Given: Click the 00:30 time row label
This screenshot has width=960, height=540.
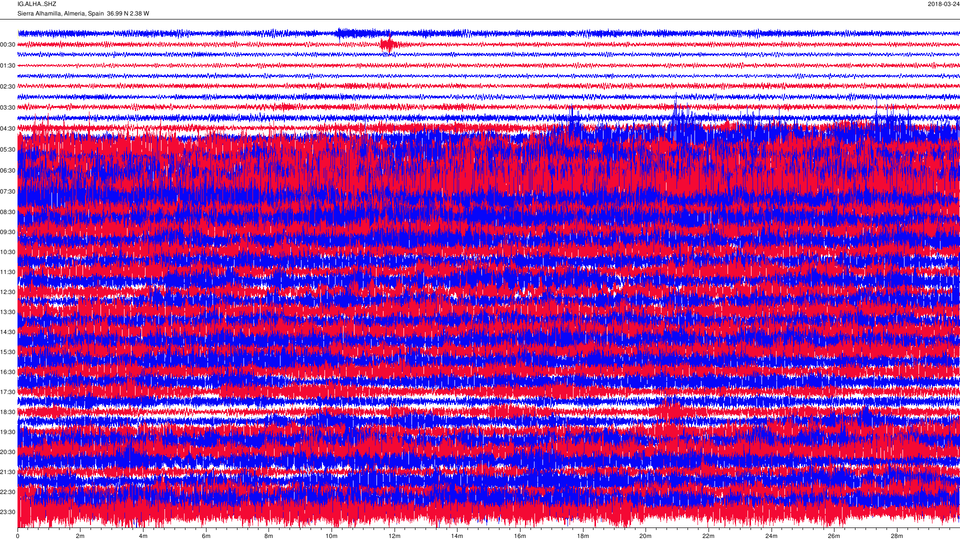Looking at the screenshot, I should [8, 45].
